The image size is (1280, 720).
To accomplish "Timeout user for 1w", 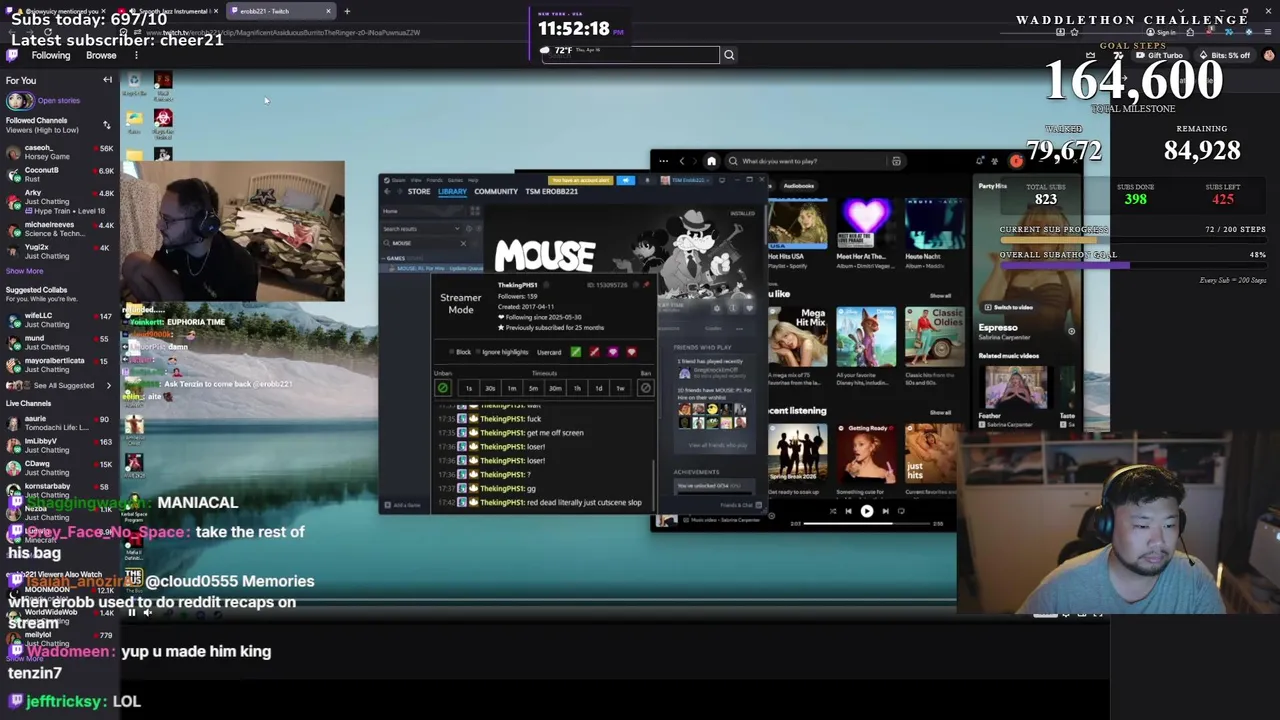I will 620,388.
